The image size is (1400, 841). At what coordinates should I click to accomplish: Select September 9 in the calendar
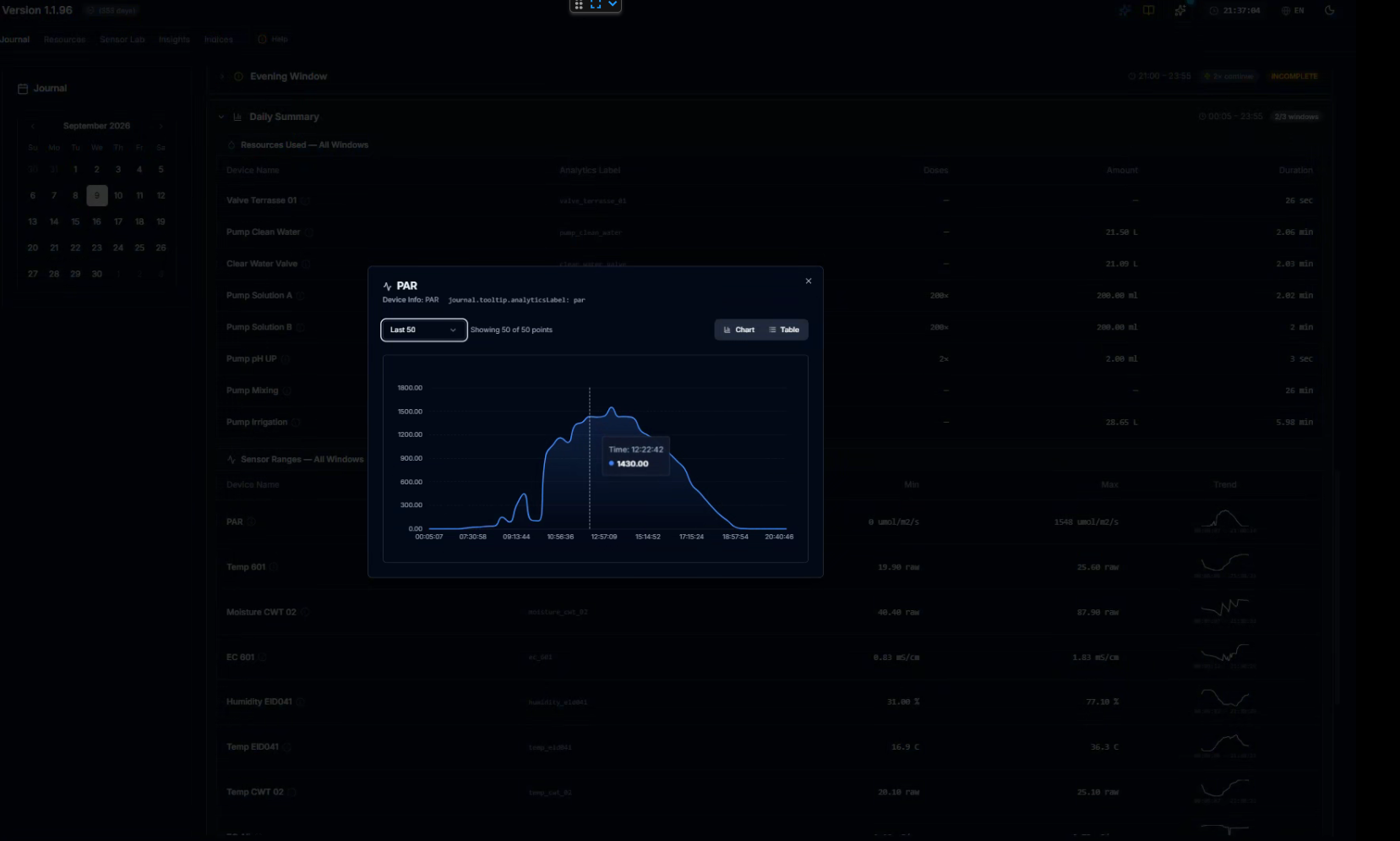[97, 195]
